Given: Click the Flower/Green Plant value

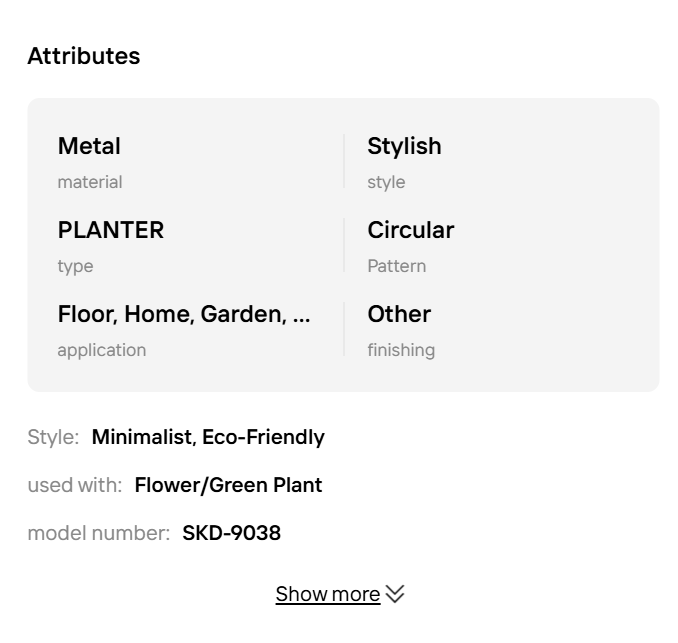Looking at the screenshot, I should [228, 485].
